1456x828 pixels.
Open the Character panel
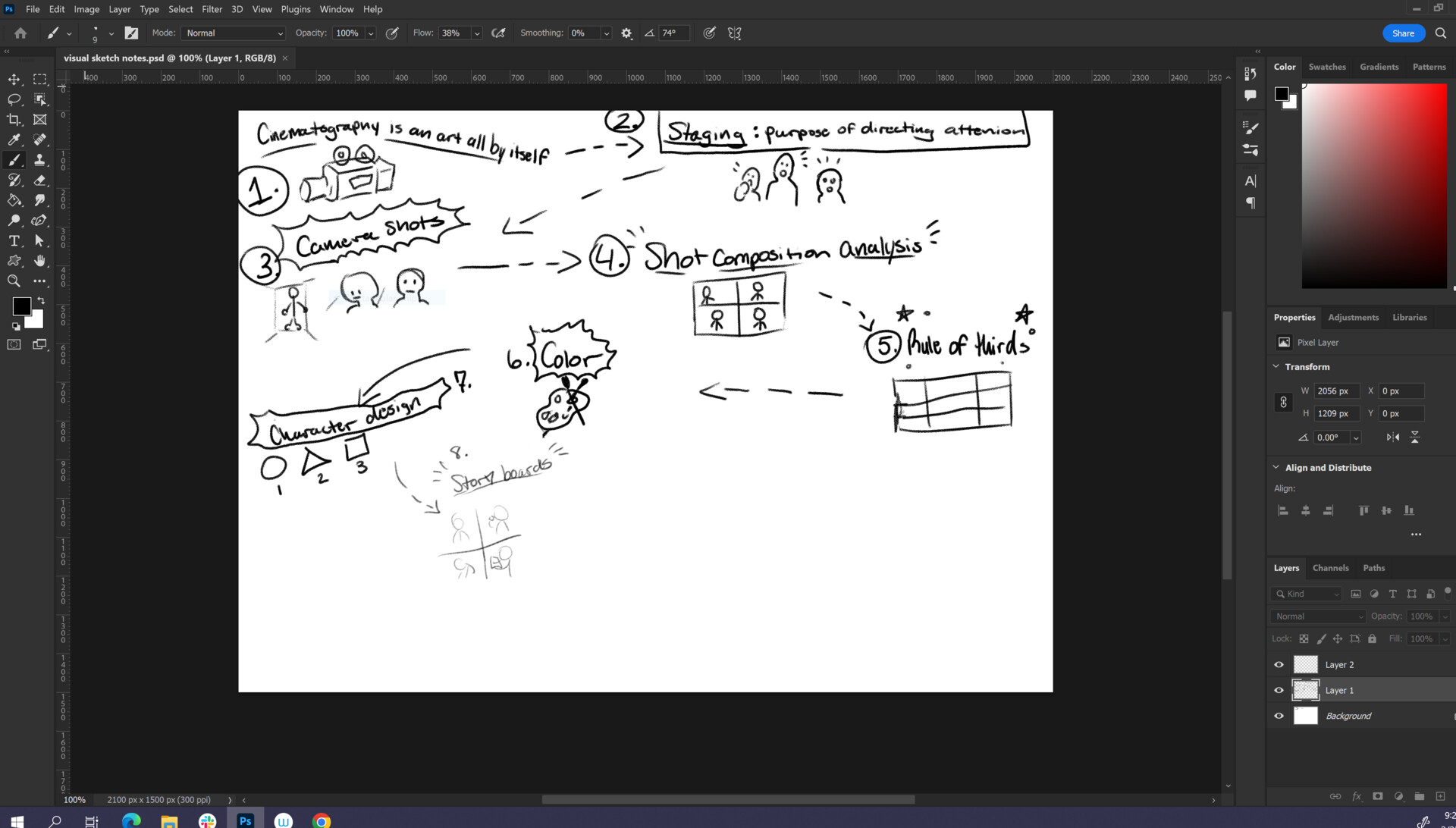[x=1250, y=180]
